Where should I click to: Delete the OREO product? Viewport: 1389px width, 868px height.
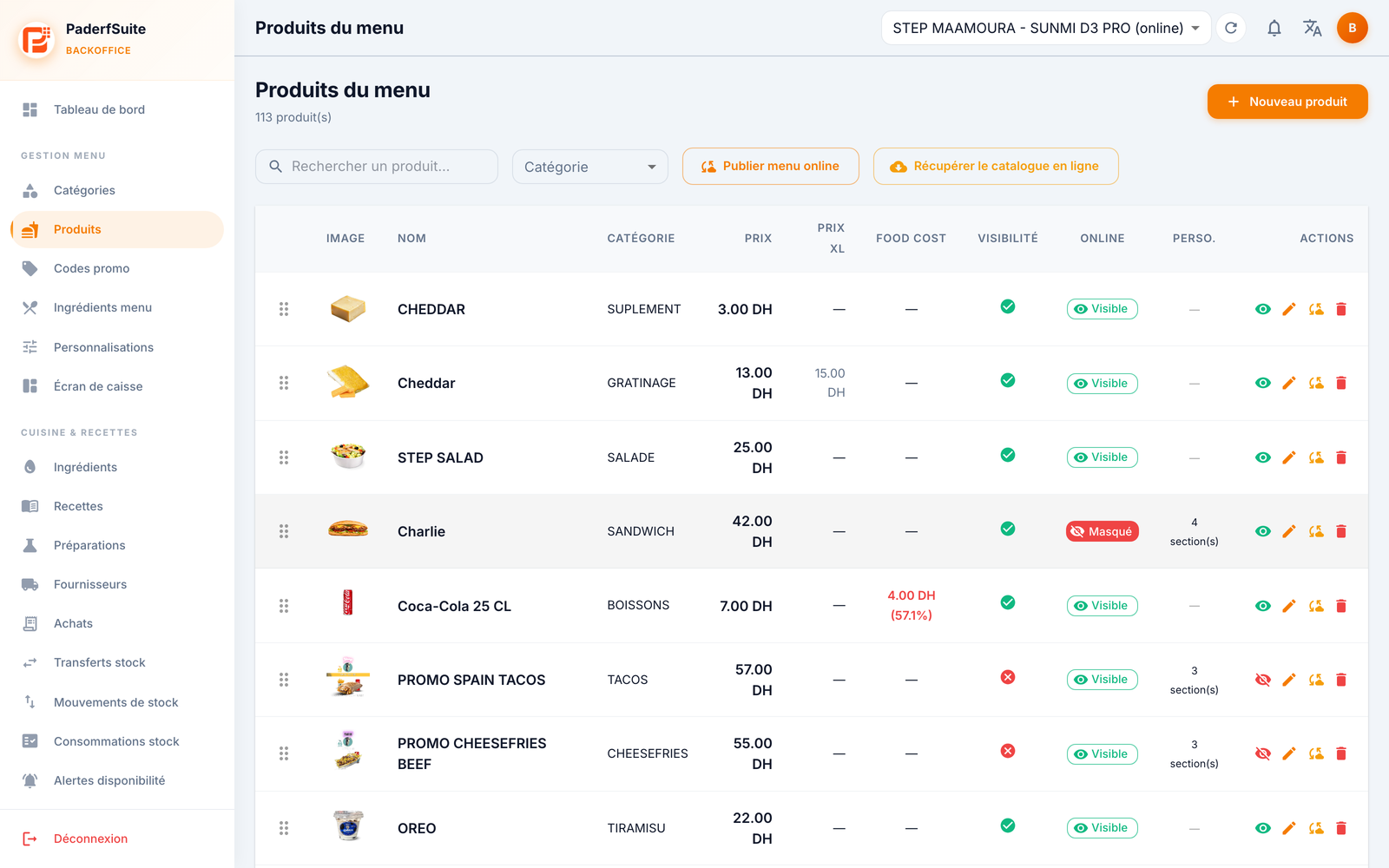tap(1341, 828)
